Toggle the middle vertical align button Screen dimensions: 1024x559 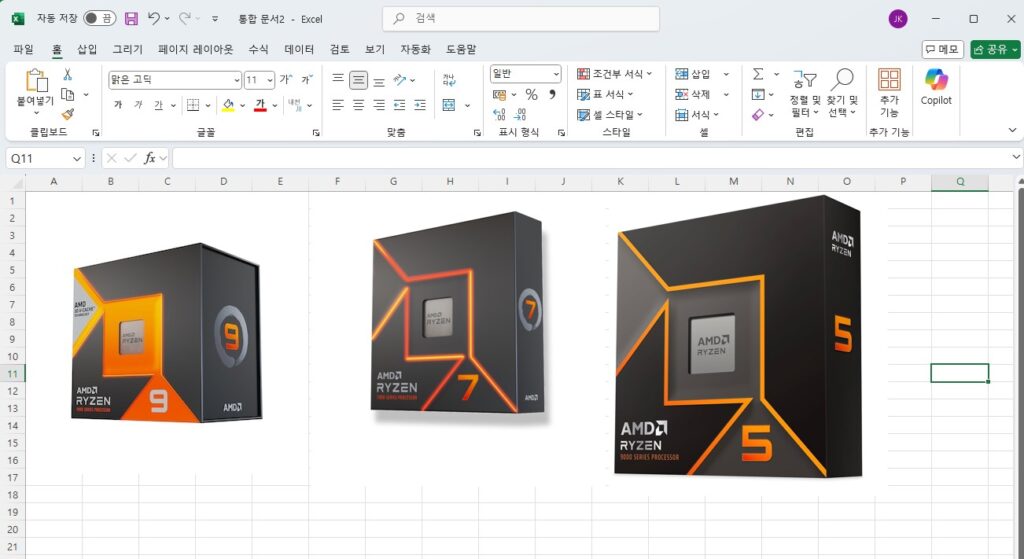coord(358,79)
